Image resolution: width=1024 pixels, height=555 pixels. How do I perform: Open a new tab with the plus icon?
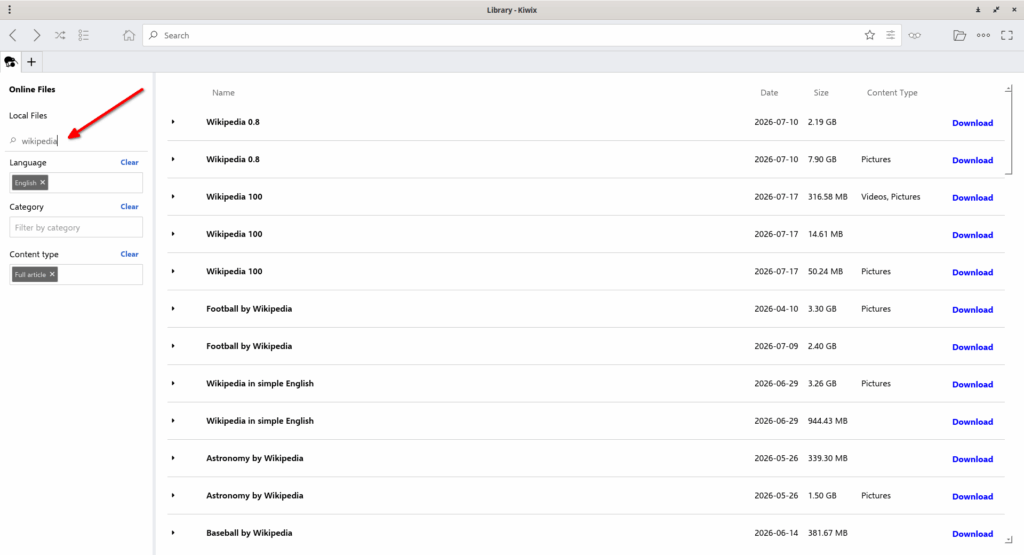click(x=31, y=62)
